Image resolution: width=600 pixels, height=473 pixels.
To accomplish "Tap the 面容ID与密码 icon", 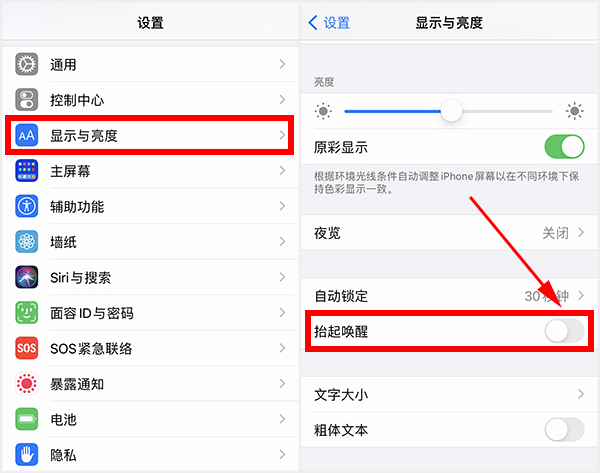I will point(27,313).
